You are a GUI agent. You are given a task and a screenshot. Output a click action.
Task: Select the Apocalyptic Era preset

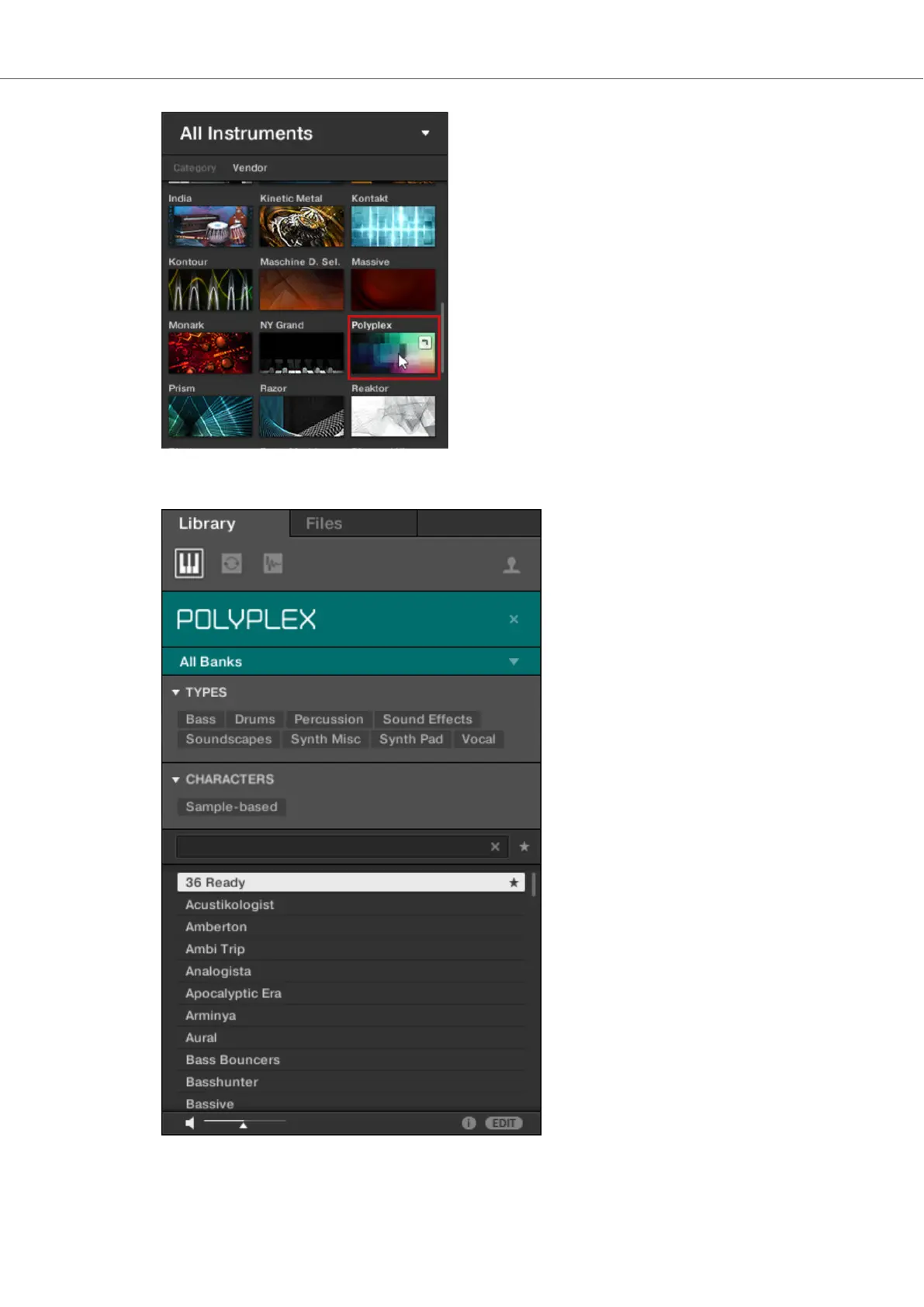[351, 993]
